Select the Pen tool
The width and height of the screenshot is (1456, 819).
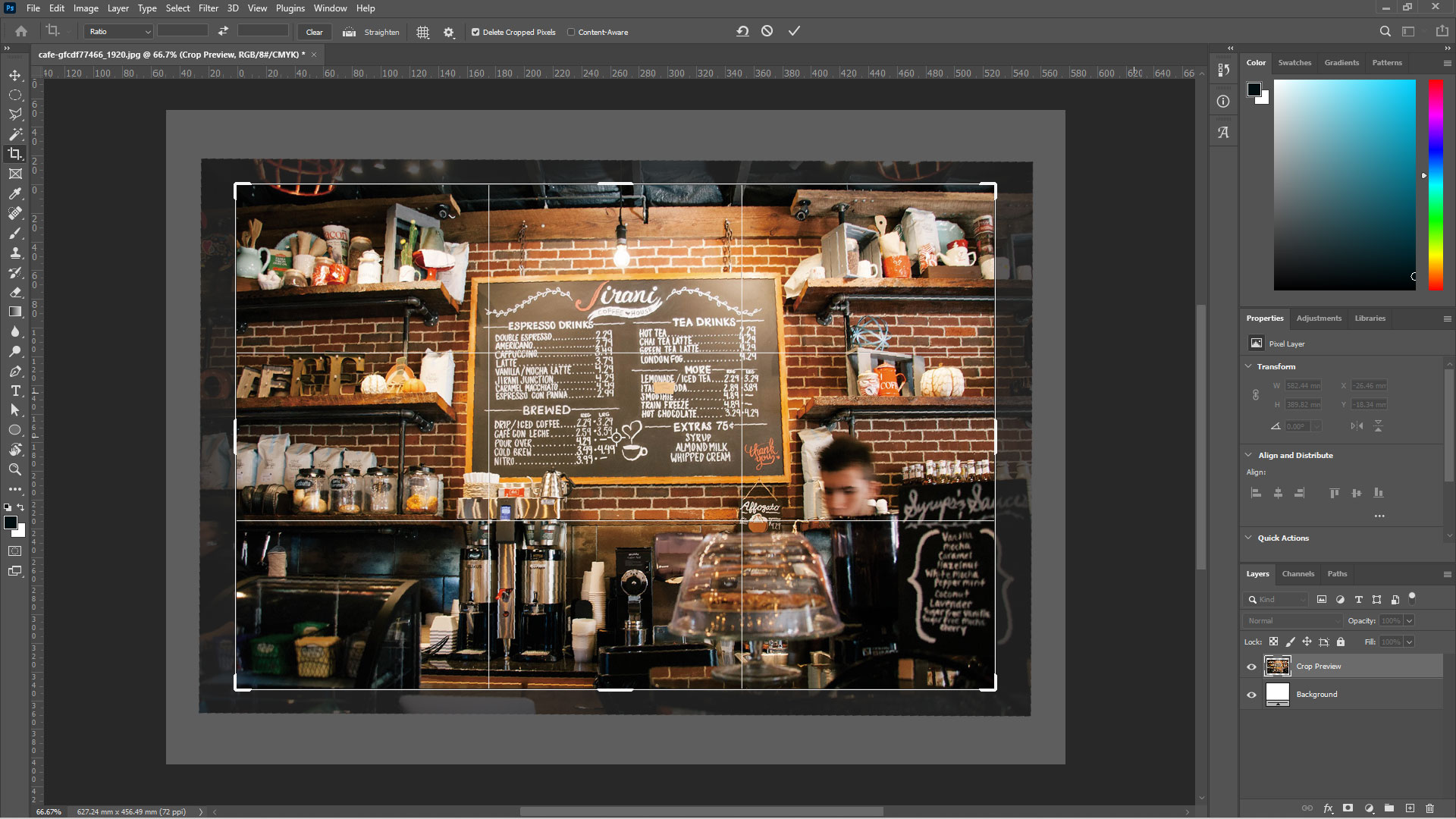[x=15, y=371]
